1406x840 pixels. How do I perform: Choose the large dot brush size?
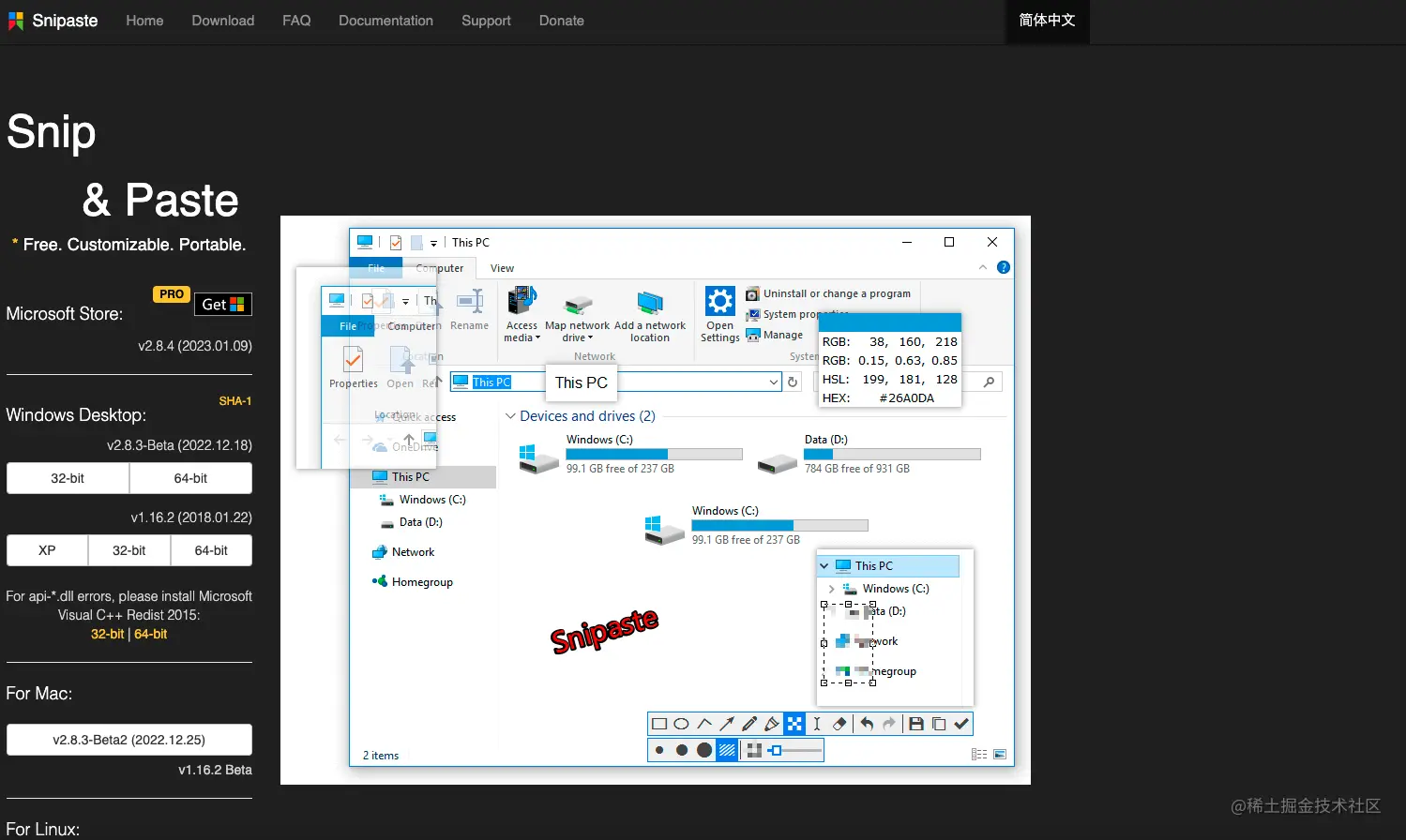coord(704,750)
